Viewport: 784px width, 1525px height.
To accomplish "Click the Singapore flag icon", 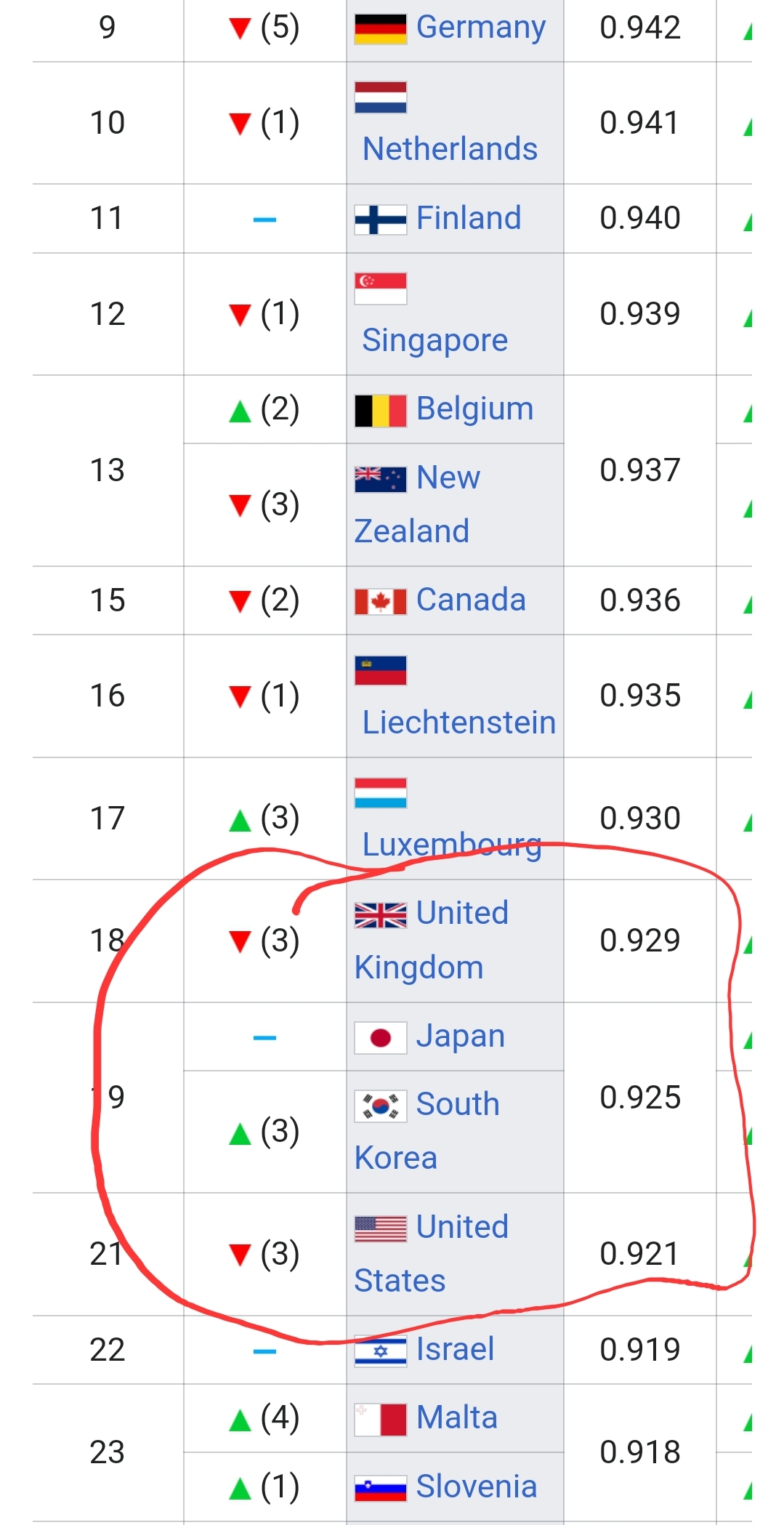I will pos(380,289).
